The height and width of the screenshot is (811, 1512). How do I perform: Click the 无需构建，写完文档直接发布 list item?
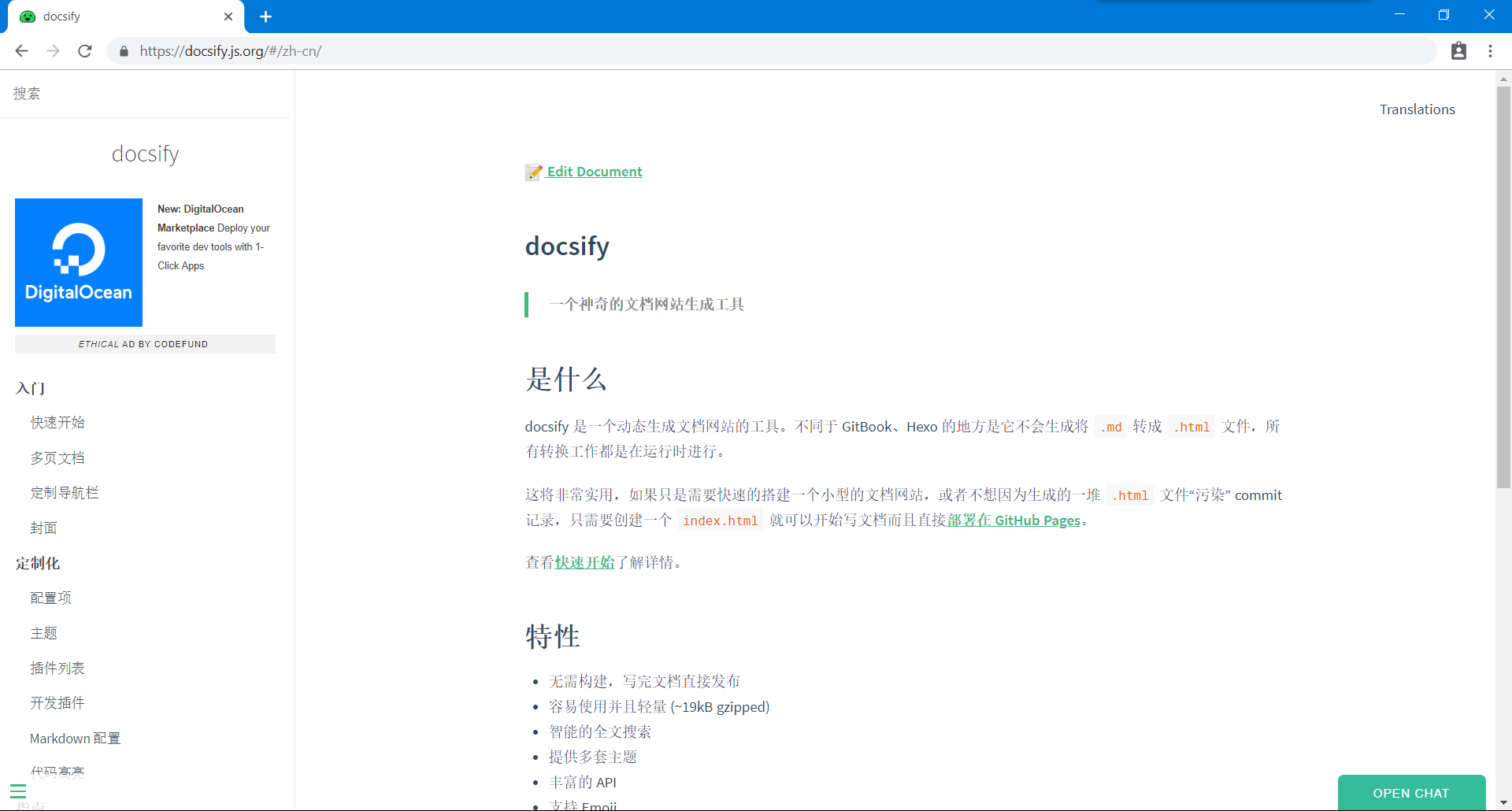(645, 682)
